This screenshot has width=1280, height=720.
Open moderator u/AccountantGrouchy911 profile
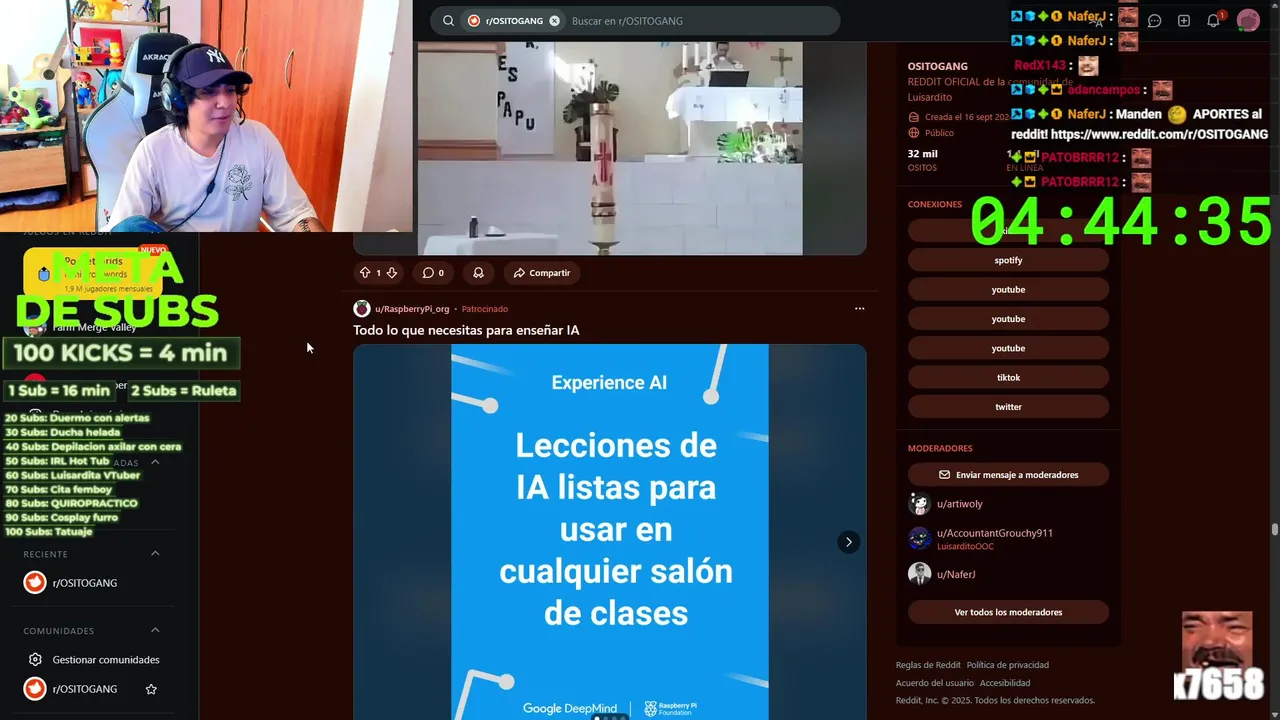click(995, 533)
